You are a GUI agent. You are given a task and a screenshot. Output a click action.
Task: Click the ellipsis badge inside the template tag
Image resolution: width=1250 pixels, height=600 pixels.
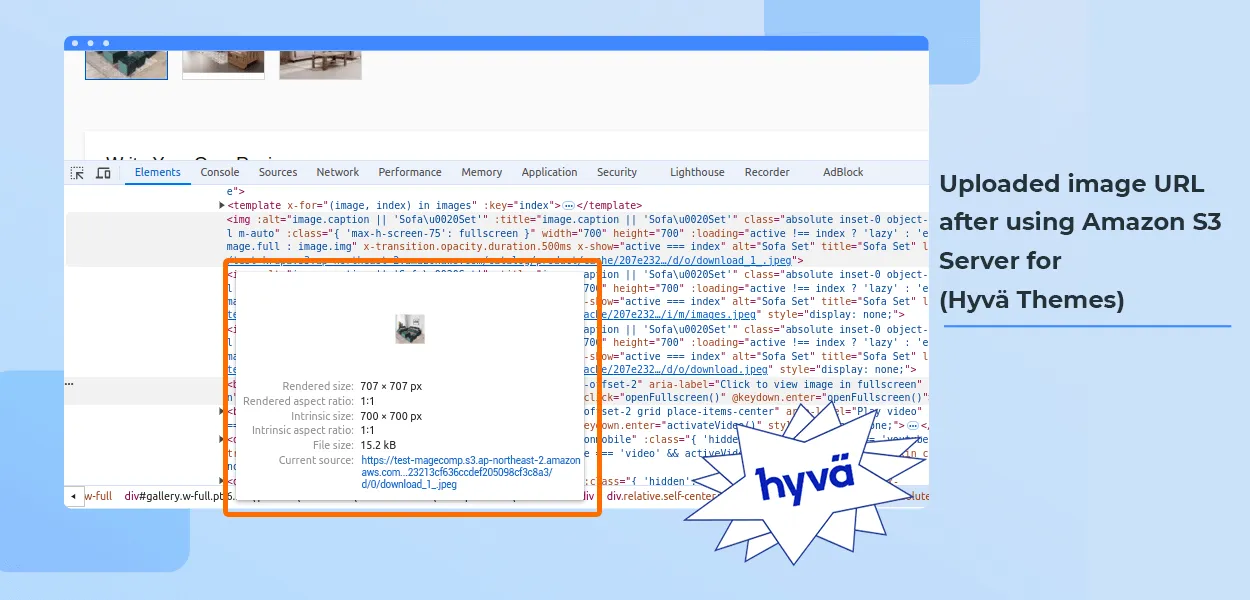pos(568,205)
